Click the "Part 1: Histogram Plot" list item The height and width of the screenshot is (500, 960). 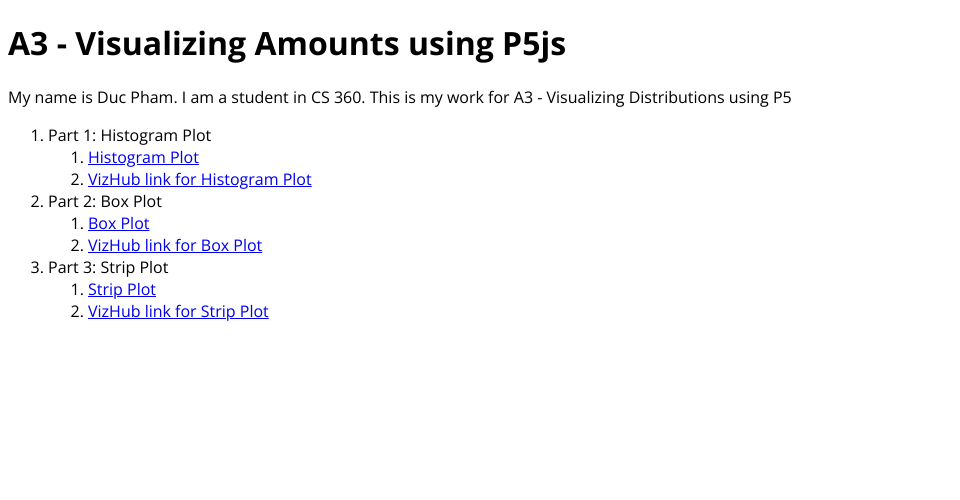(129, 136)
